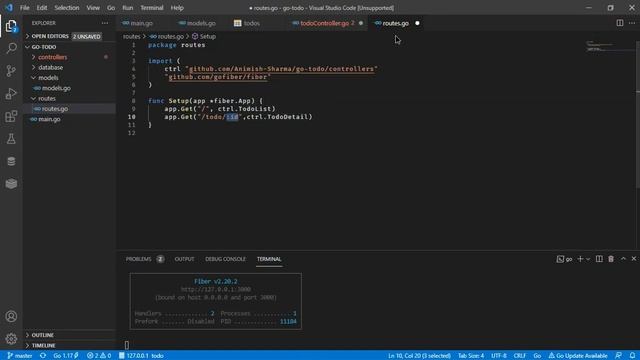Open editor more actions ellipsis
Screen dimensions: 640x360
(632, 23)
